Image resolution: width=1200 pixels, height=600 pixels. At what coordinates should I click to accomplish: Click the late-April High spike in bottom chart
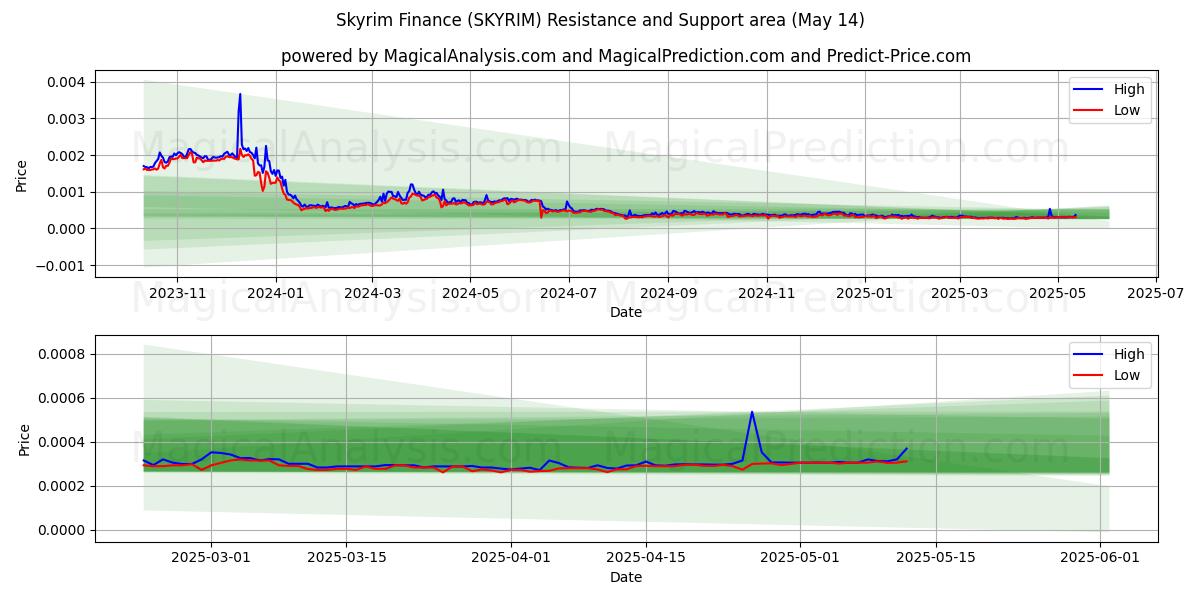752,412
